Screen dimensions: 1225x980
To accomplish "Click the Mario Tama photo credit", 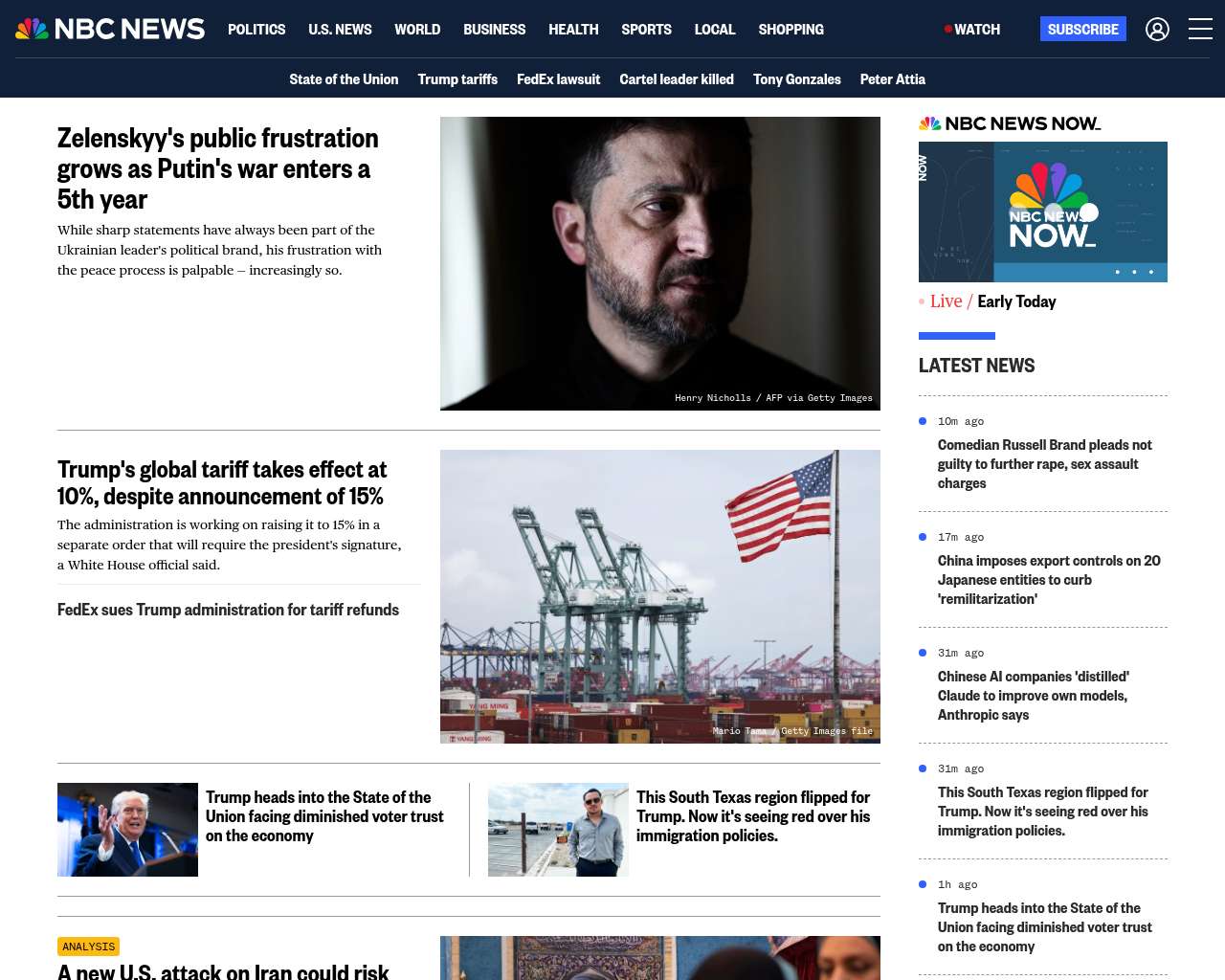I will click(792, 731).
